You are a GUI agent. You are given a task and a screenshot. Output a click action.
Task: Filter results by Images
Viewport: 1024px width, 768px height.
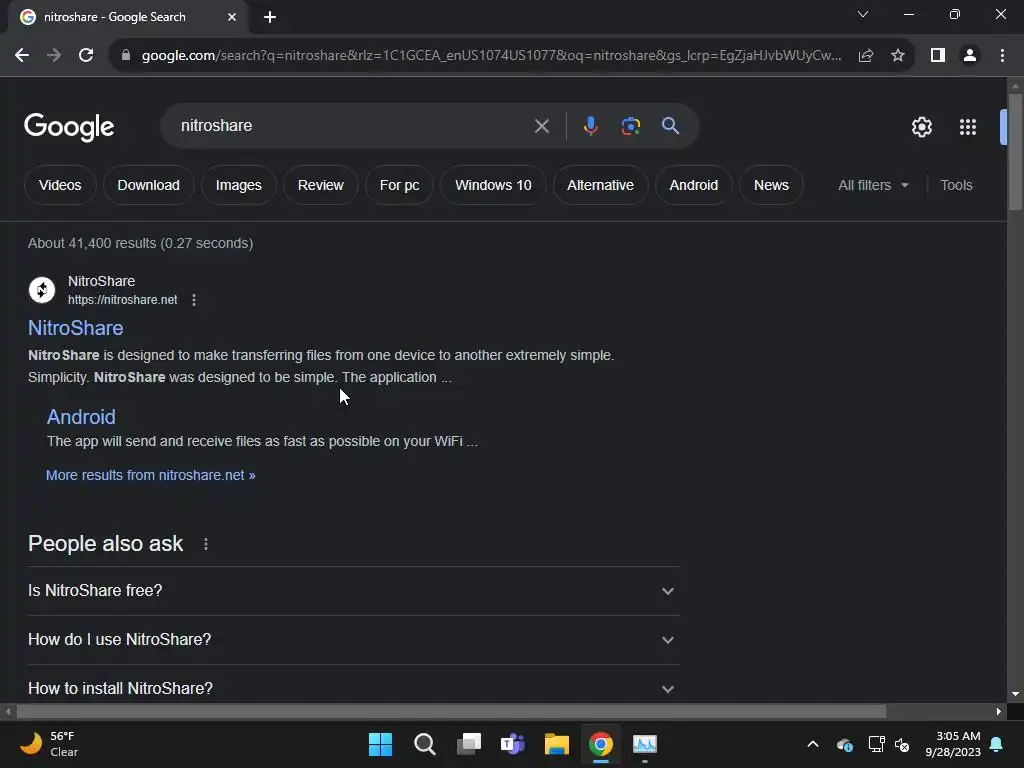click(238, 185)
